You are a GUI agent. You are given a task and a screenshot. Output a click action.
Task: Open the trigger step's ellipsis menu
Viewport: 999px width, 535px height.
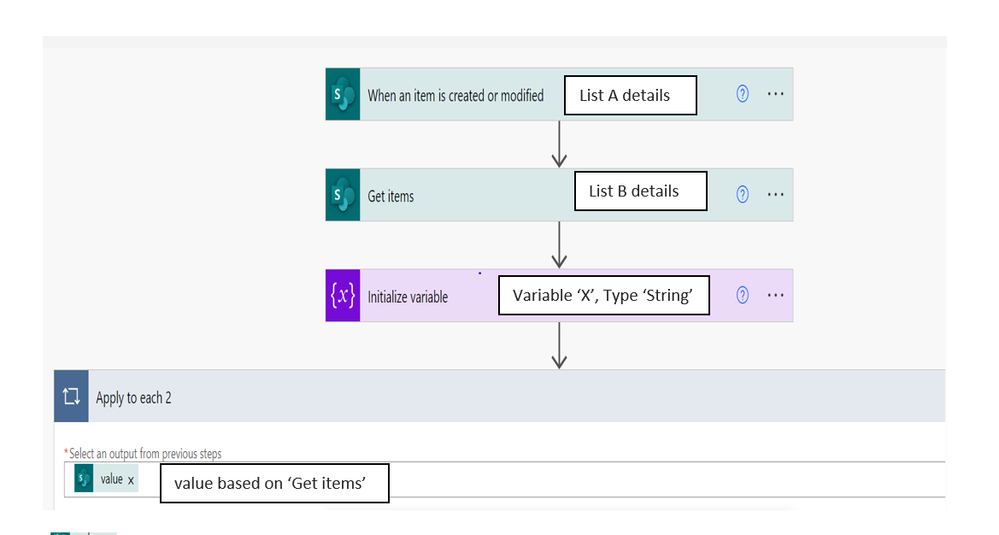coord(775,94)
